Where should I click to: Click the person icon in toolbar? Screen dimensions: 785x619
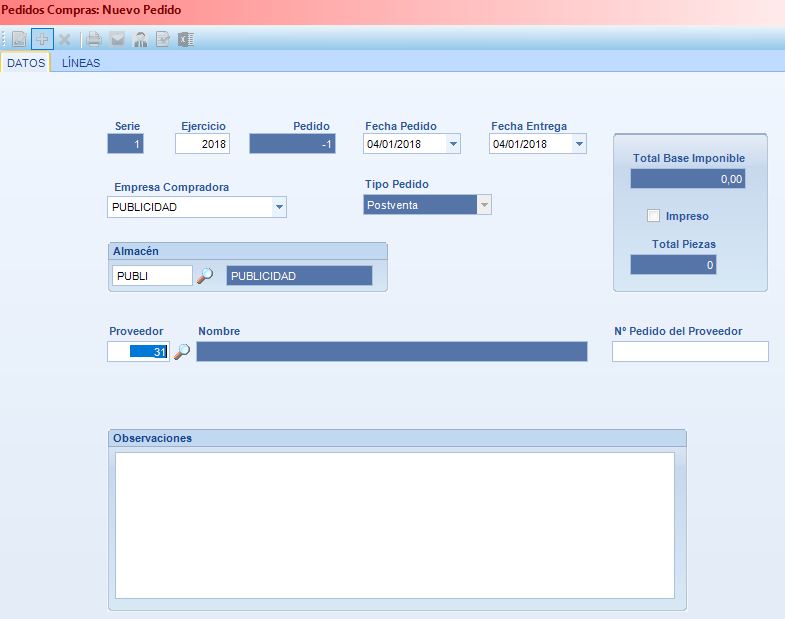[140, 40]
